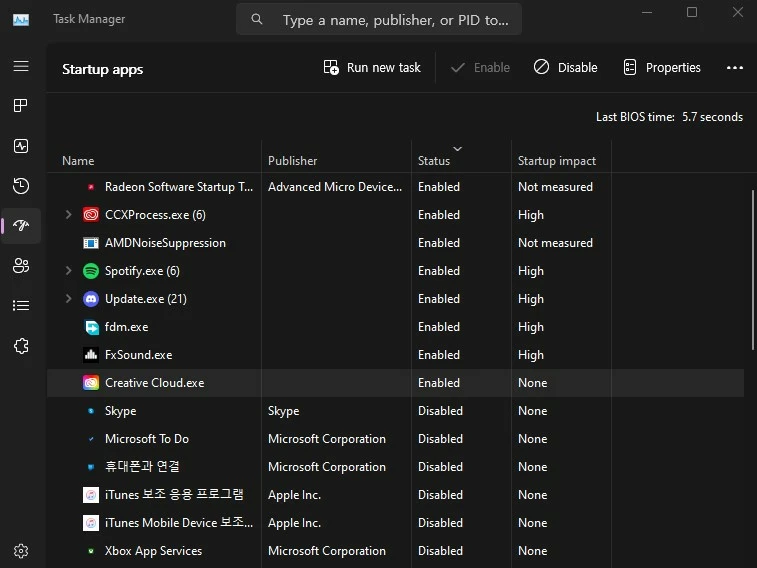This screenshot has height=568, width=757.
Task: Open the more options ellipsis menu
Action: pyautogui.click(x=735, y=68)
